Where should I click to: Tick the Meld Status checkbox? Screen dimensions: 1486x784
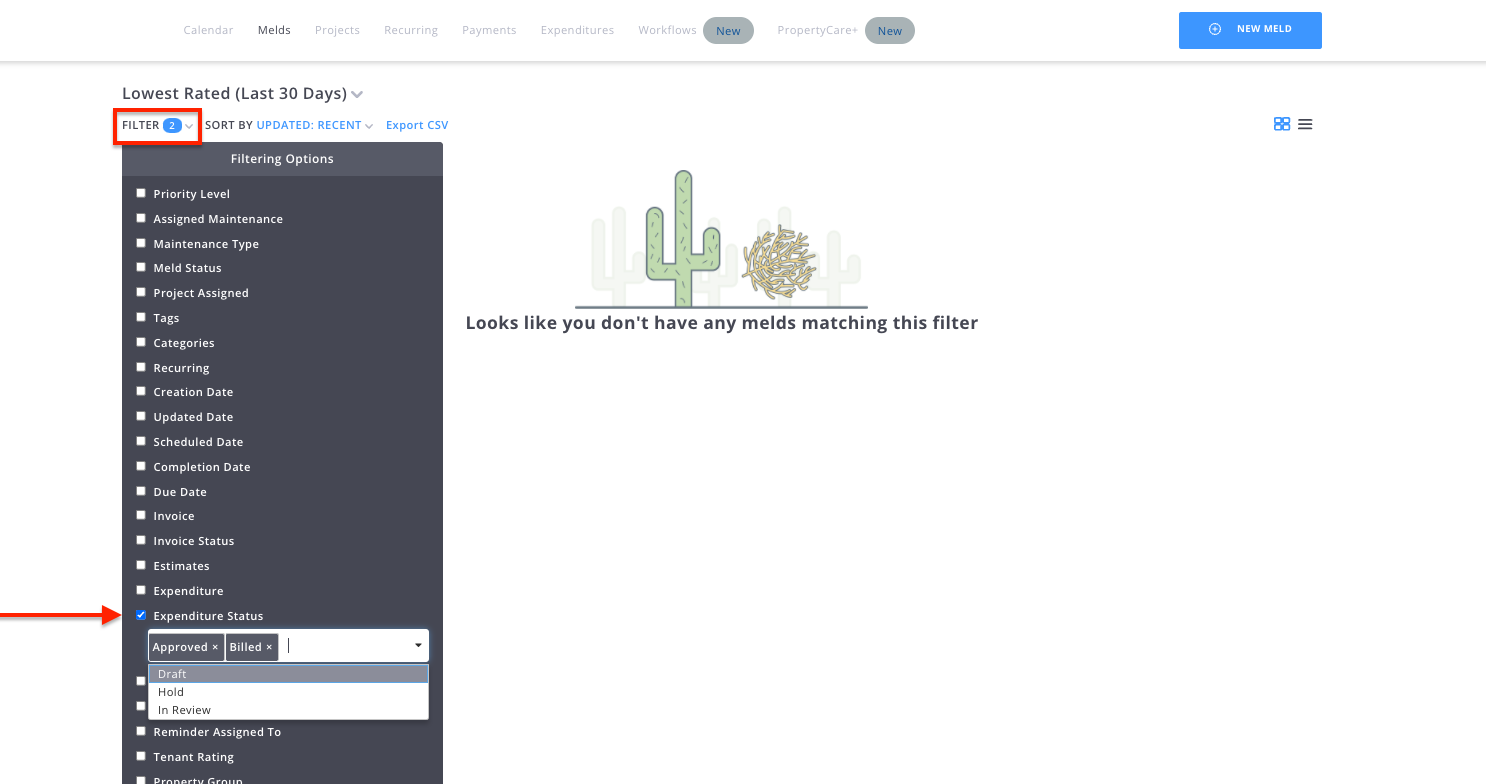[141, 267]
